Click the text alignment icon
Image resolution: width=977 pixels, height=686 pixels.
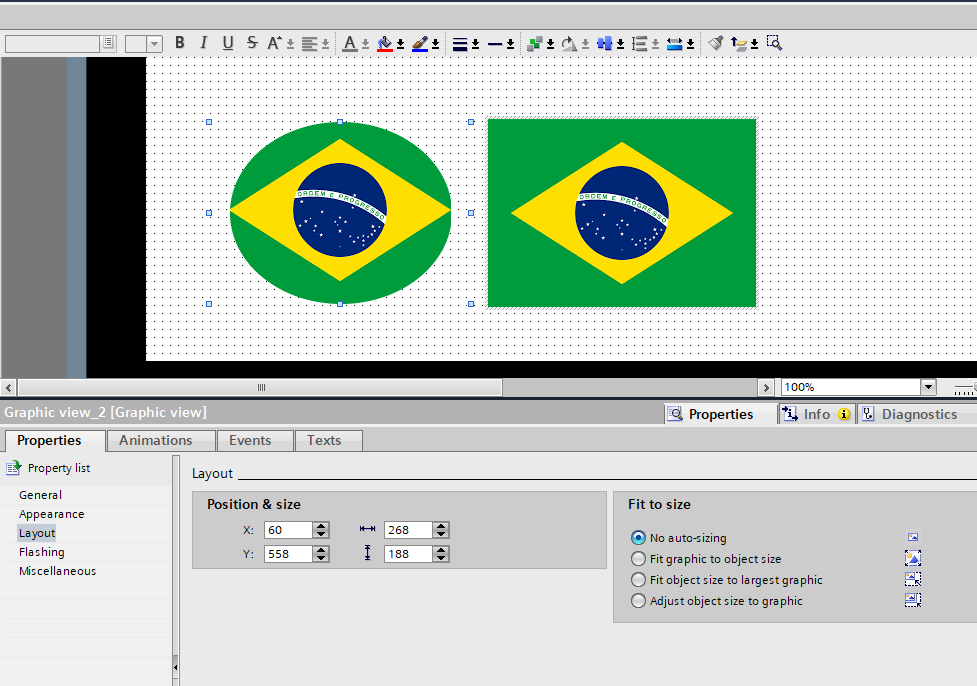coord(310,43)
